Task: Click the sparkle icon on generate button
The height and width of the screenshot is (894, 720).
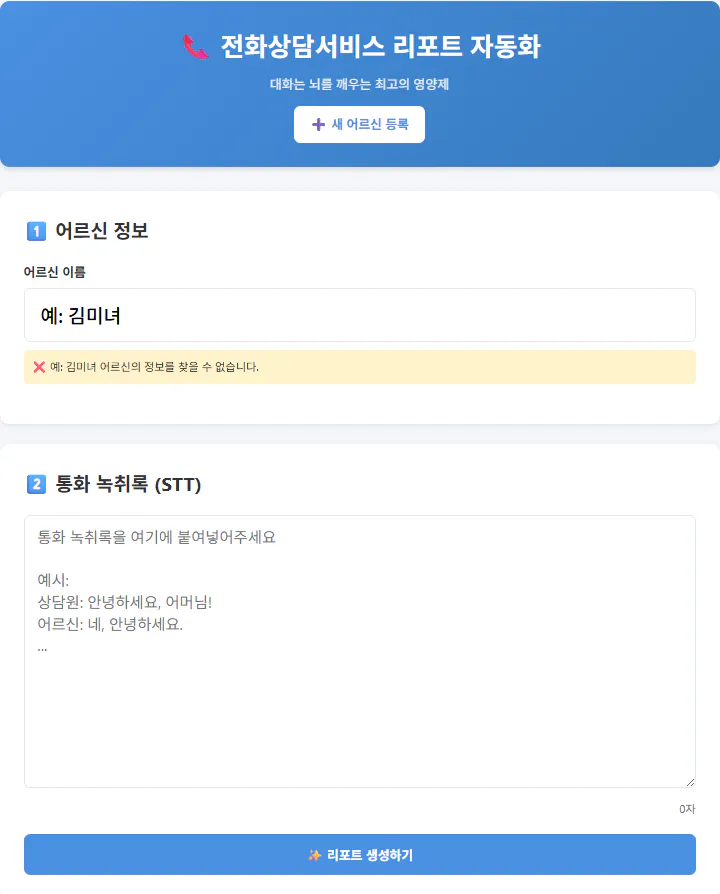Action: [x=314, y=855]
